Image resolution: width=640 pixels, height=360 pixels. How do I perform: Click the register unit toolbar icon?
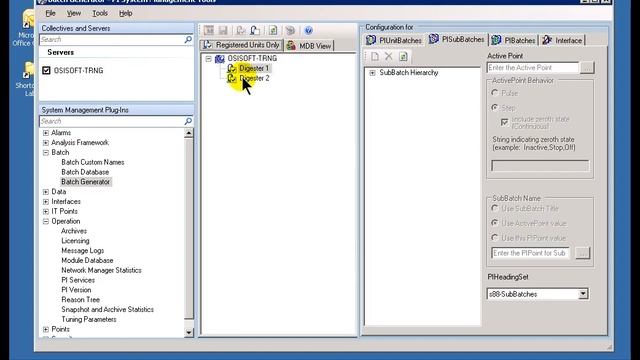point(241,30)
